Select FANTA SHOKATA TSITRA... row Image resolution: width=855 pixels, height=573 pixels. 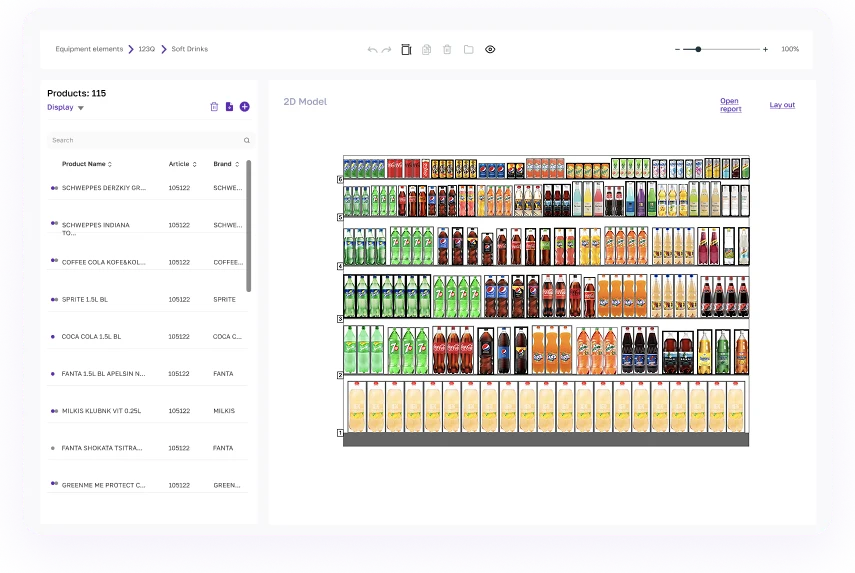coord(147,448)
